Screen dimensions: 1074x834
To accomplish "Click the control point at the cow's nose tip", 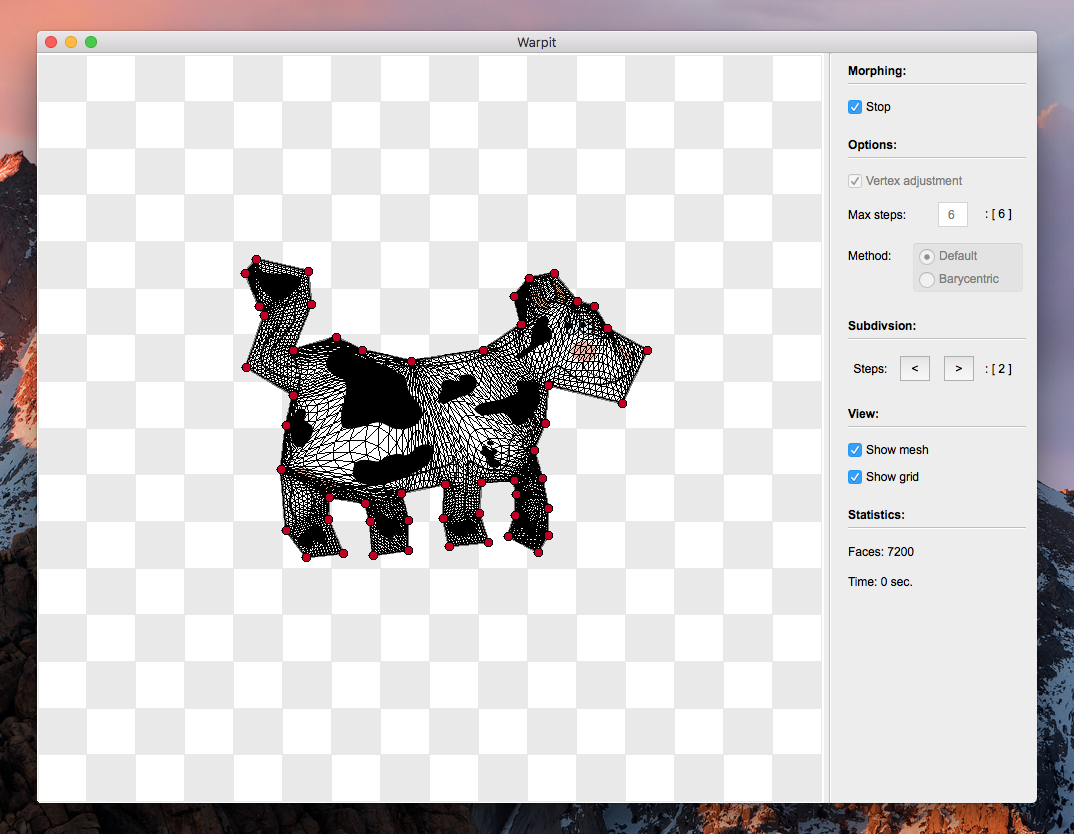I will (647, 351).
